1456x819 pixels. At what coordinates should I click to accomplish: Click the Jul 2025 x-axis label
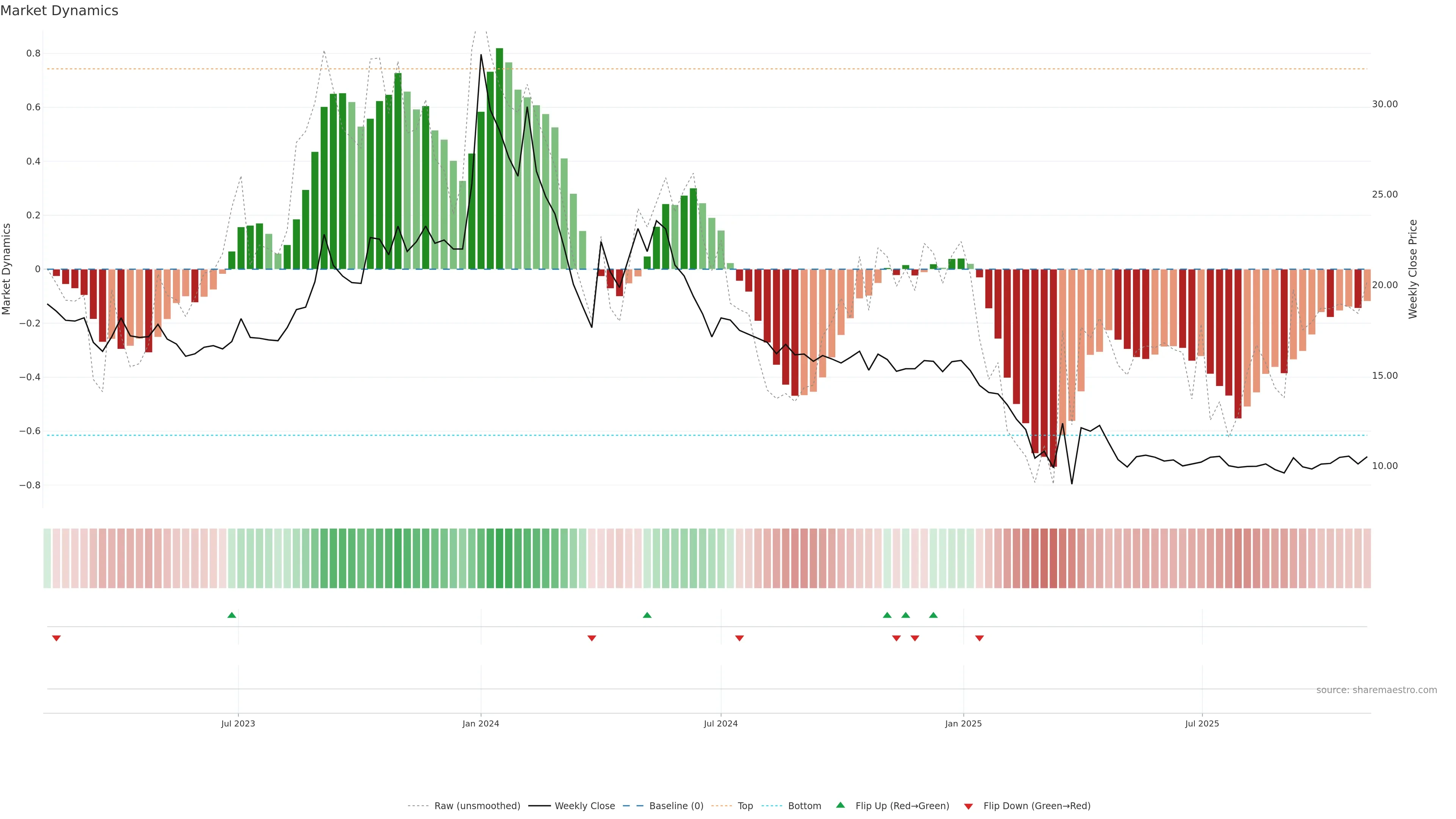point(1202,723)
